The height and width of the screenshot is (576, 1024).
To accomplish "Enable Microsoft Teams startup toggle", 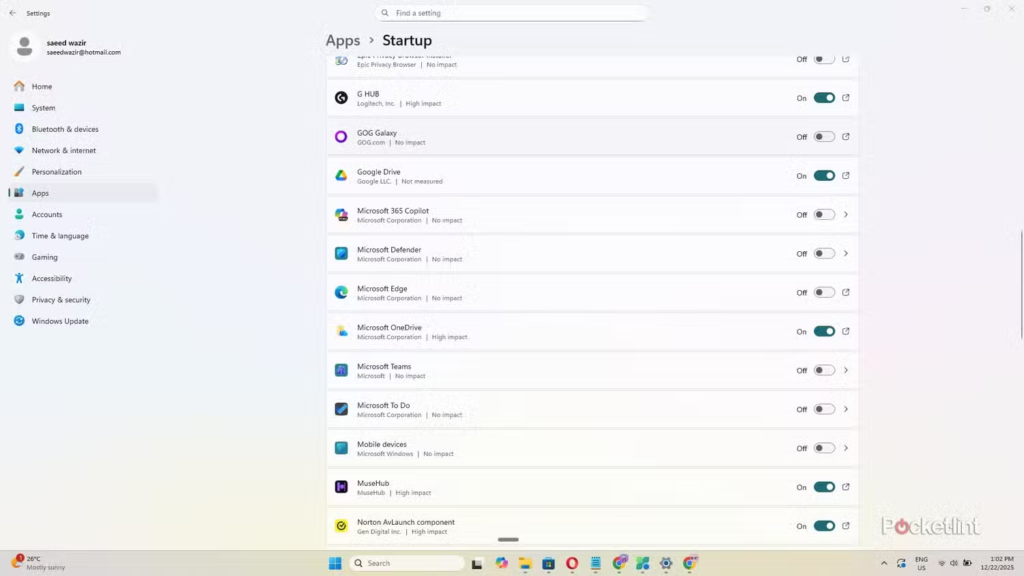I will tap(824, 370).
